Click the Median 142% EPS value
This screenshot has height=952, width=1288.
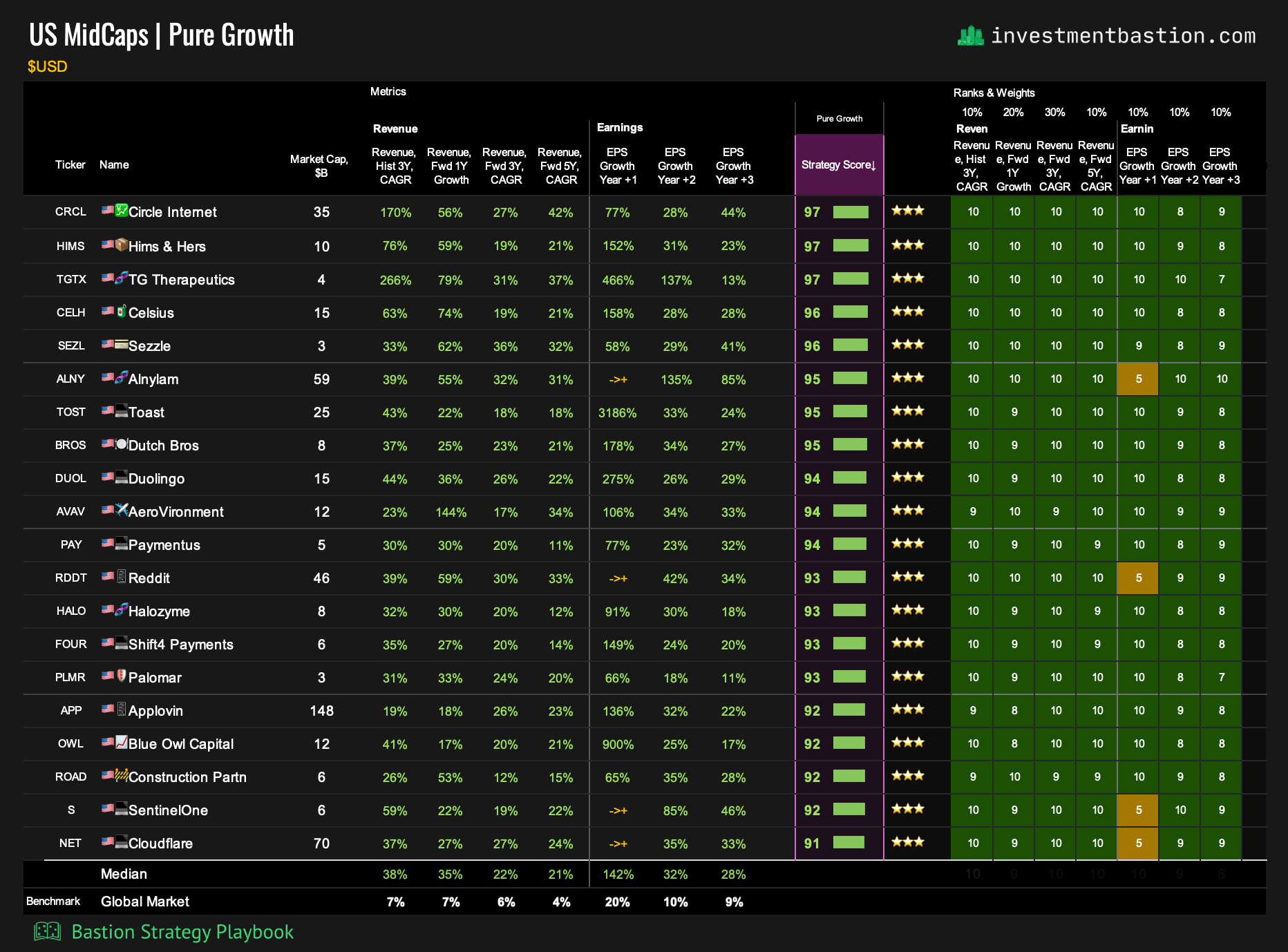618,874
